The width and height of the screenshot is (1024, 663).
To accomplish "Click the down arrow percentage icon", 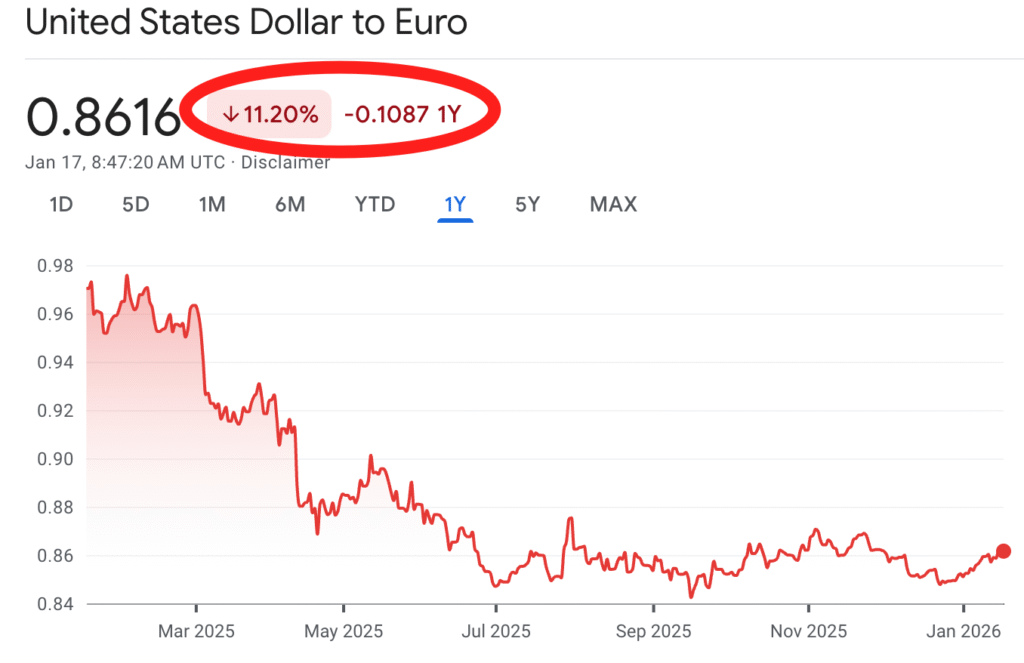I will tap(231, 115).
